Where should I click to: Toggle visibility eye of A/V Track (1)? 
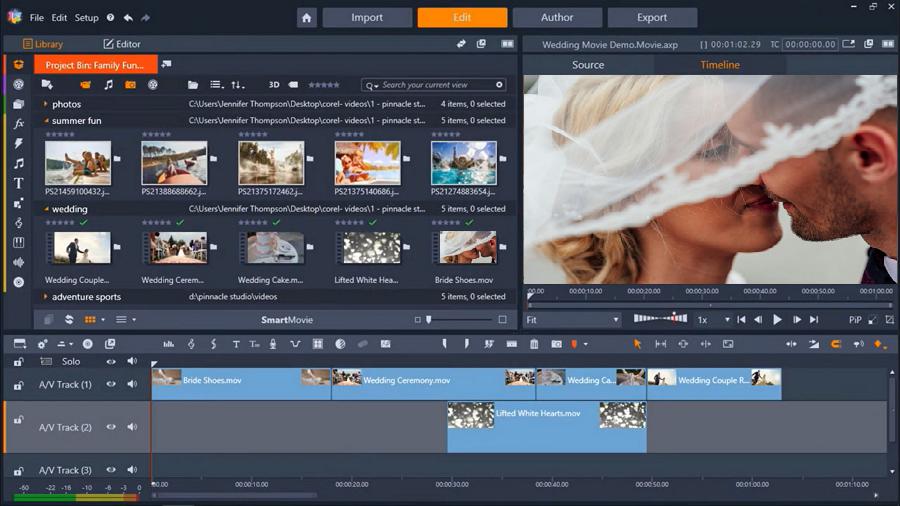click(x=111, y=384)
